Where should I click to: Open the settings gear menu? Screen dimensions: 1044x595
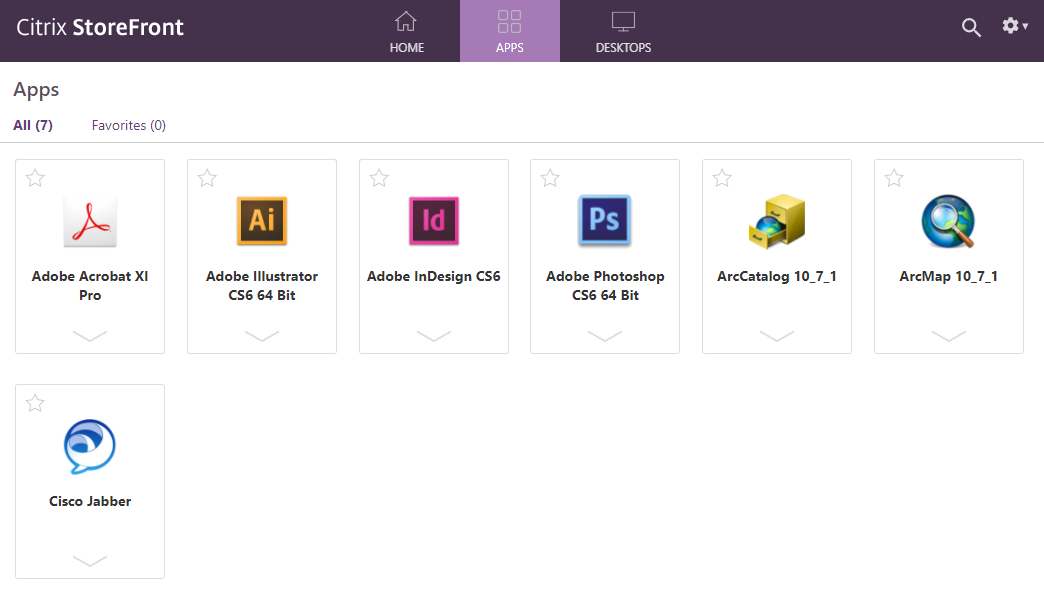point(1015,26)
